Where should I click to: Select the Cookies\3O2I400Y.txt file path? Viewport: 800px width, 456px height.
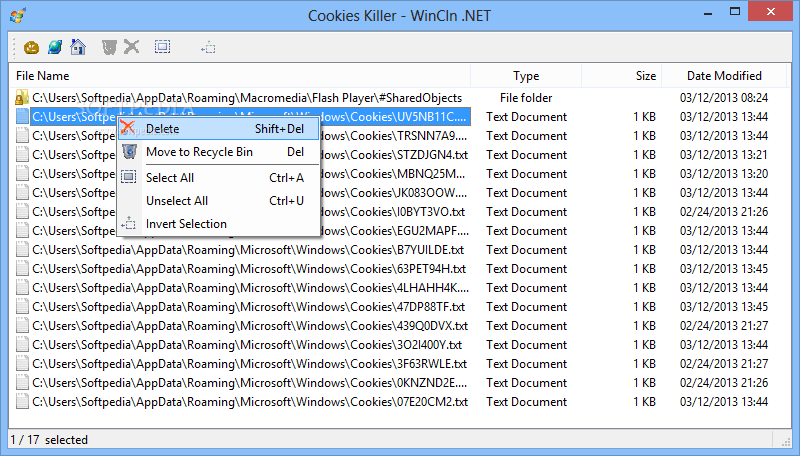(247, 345)
